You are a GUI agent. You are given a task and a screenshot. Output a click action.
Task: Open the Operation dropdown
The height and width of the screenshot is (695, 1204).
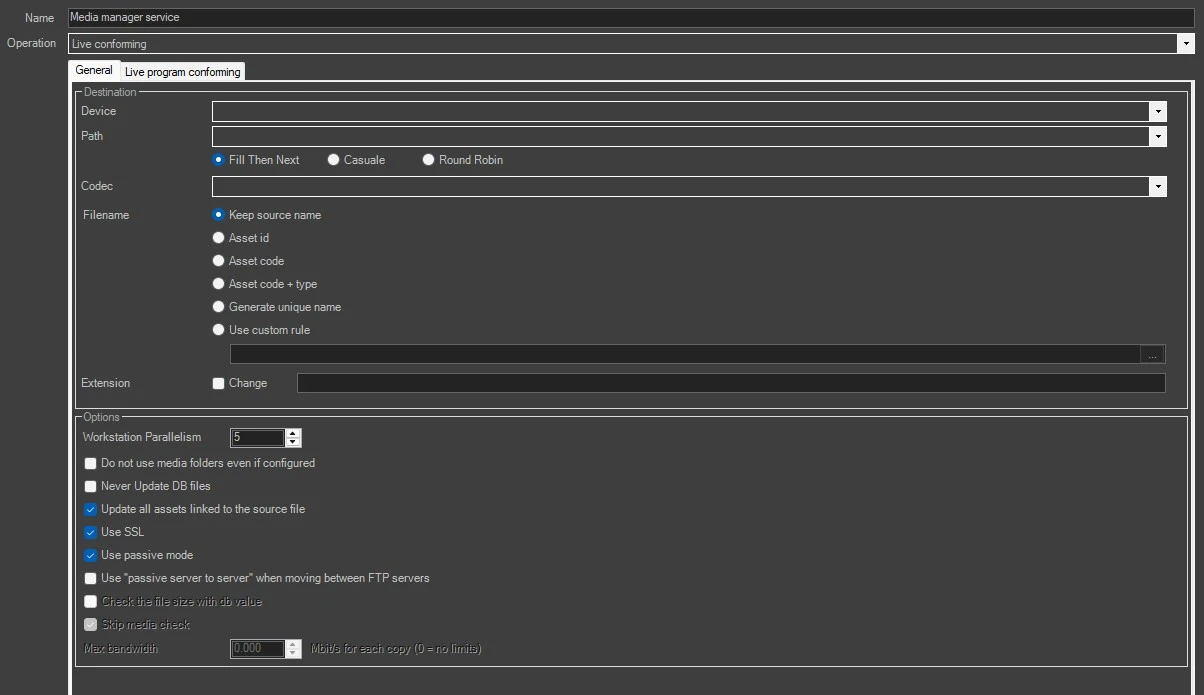pos(1186,44)
